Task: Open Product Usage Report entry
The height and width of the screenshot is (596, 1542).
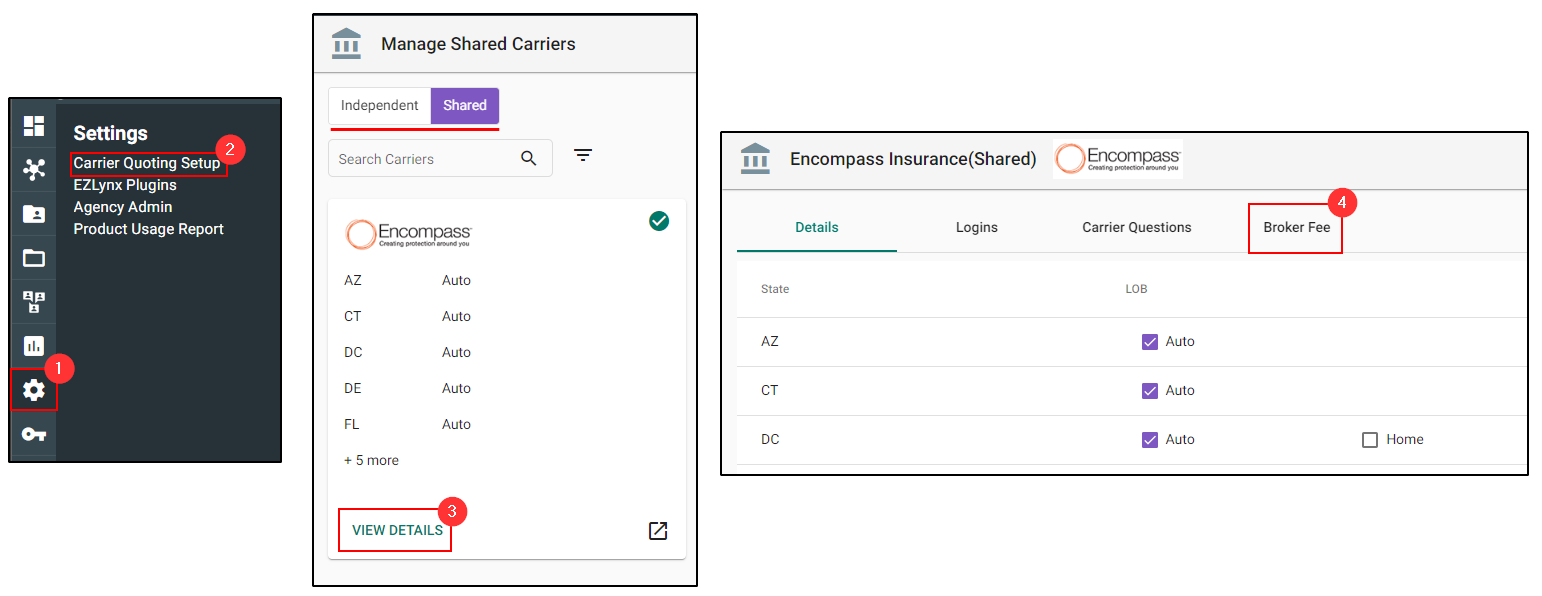Action: pos(148,229)
